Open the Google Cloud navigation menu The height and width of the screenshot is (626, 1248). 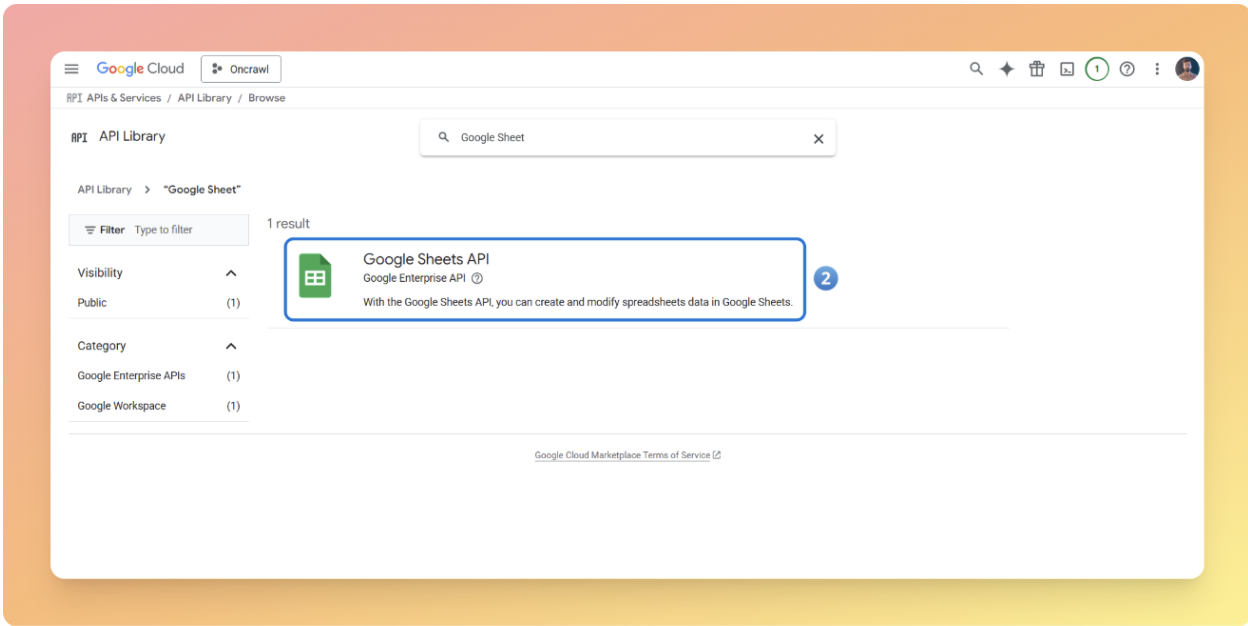(71, 68)
